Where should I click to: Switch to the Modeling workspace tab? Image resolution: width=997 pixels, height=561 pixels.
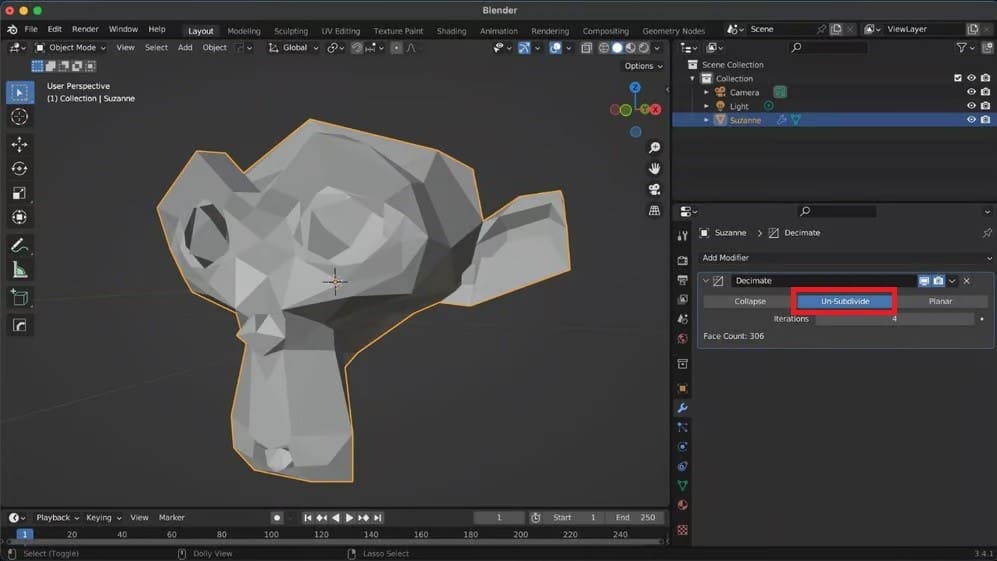click(244, 31)
